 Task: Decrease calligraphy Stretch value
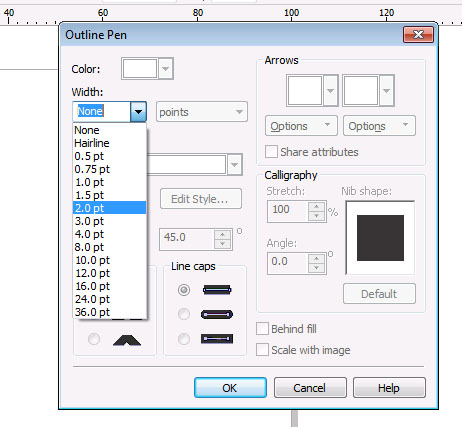click(316, 216)
